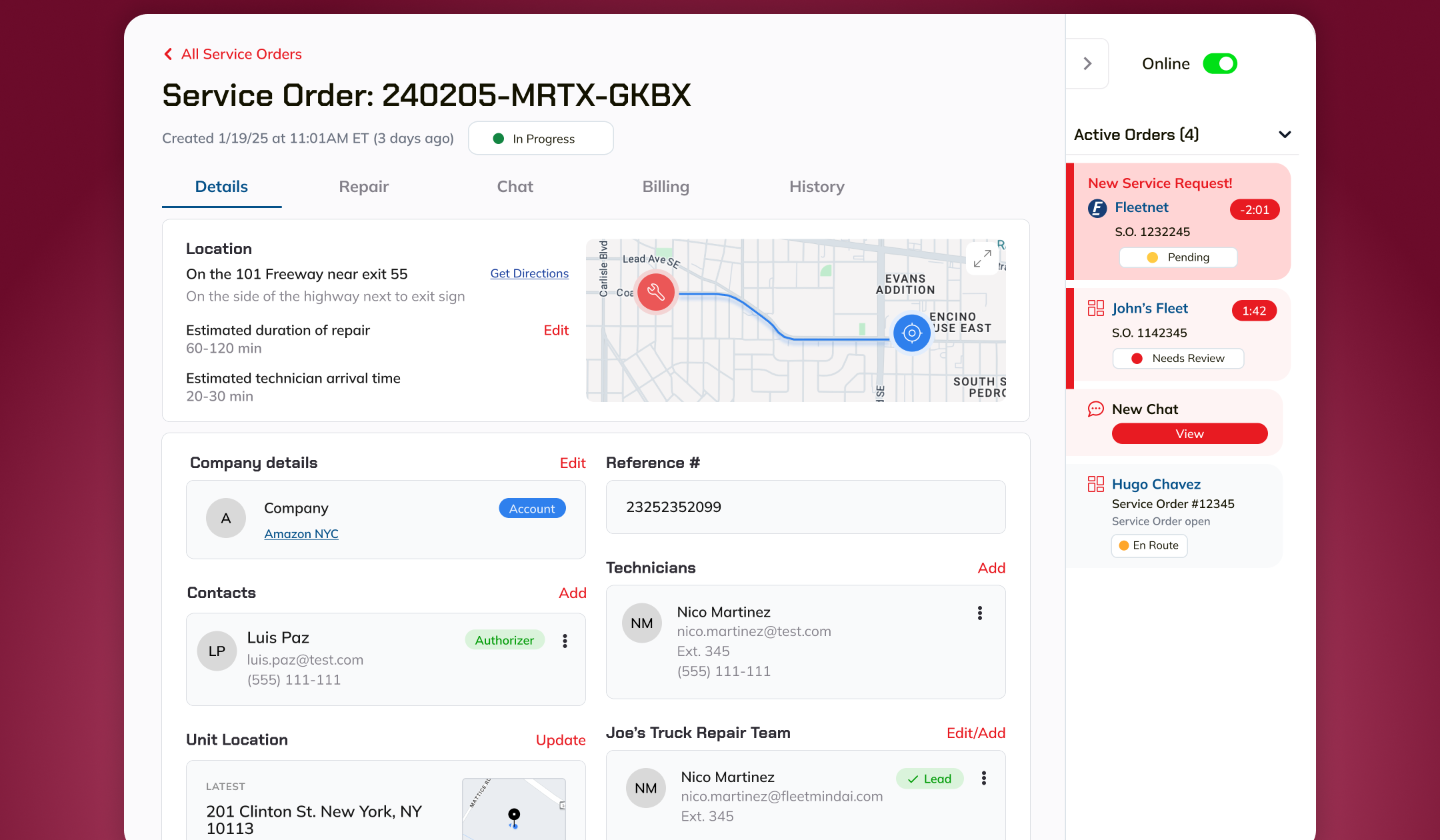The width and height of the screenshot is (1440, 840).
Task: Toggle the Online status switch
Action: click(1219, 64)
